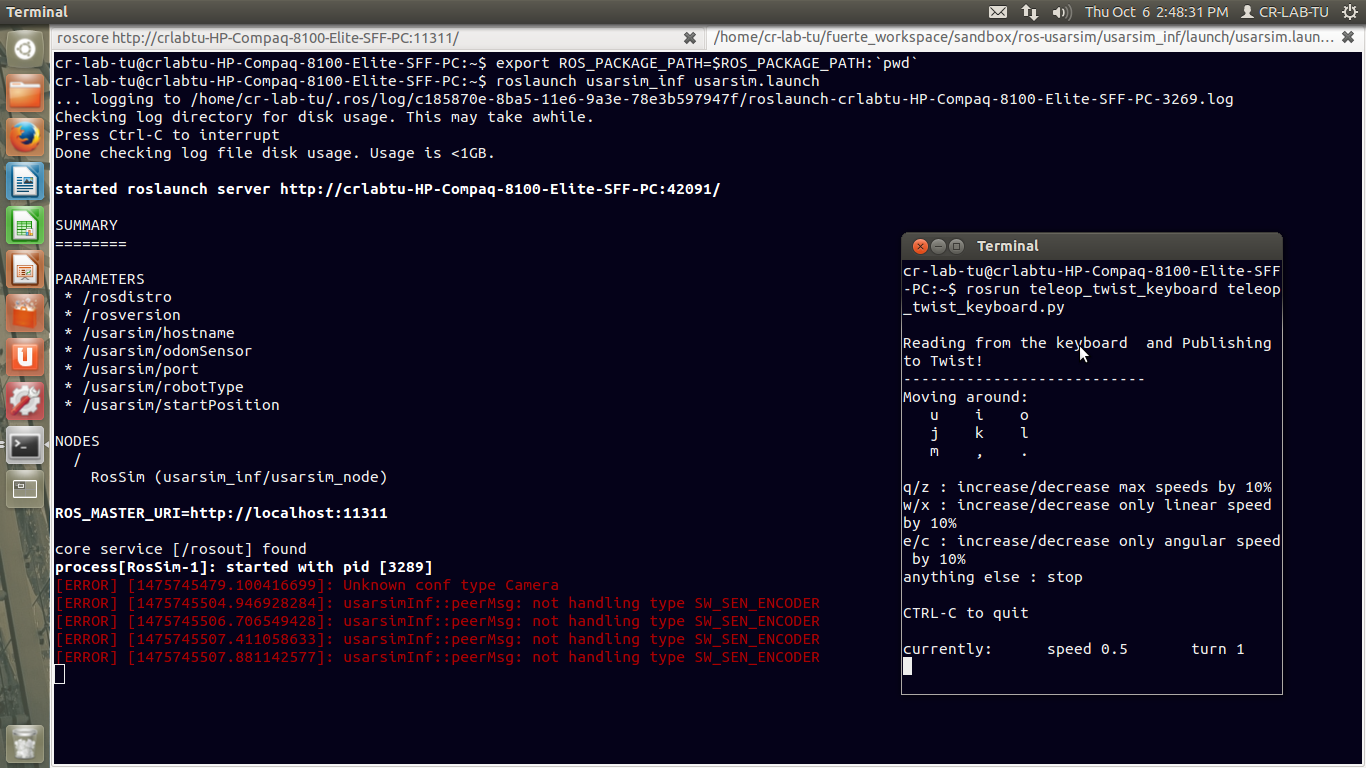The height and width of the screenshot is (768, 1366).
Task: Open the Ubuntu Dash home
Action: point(25,48)
